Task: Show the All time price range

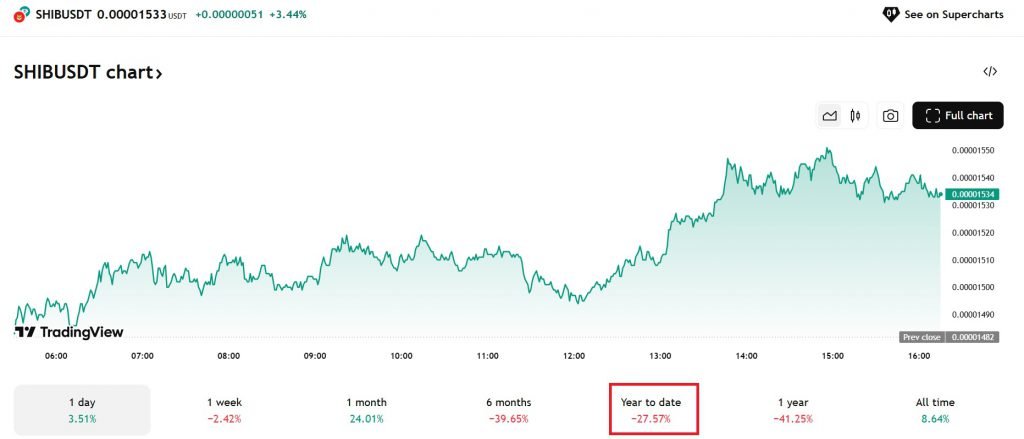Action: point(934,409)
